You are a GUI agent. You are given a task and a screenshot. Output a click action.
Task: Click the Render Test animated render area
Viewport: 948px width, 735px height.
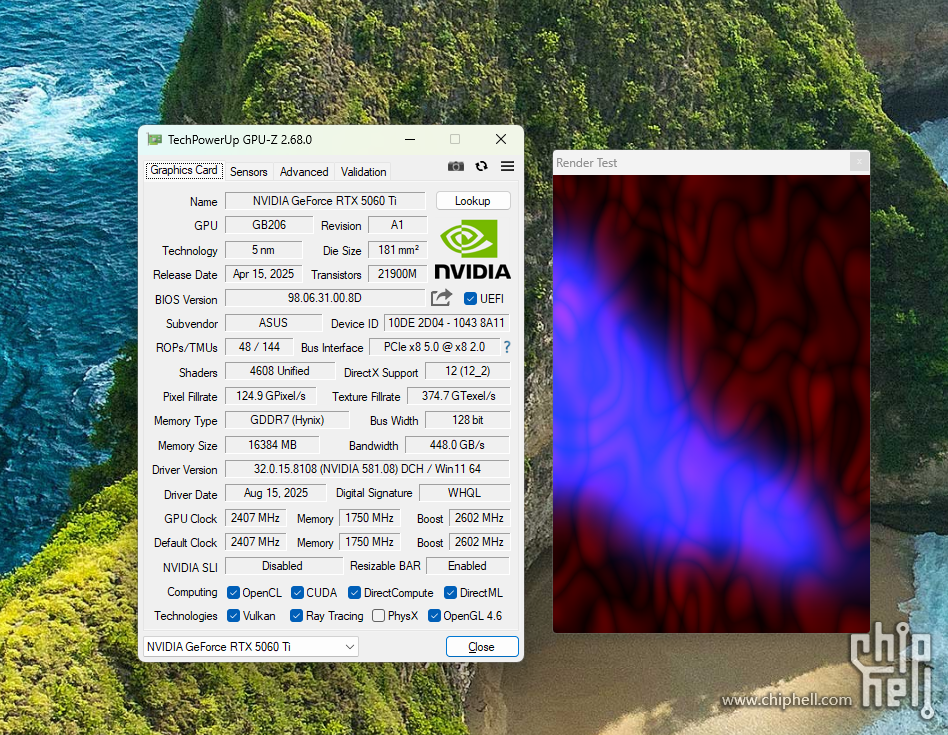[712, 404]
